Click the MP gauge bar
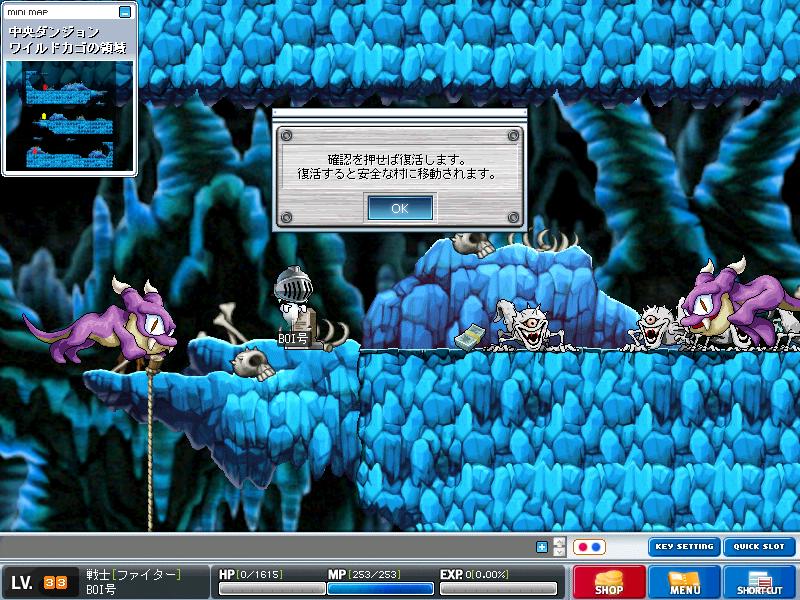This screenshot has width=800, height=600. click(380, 589)
